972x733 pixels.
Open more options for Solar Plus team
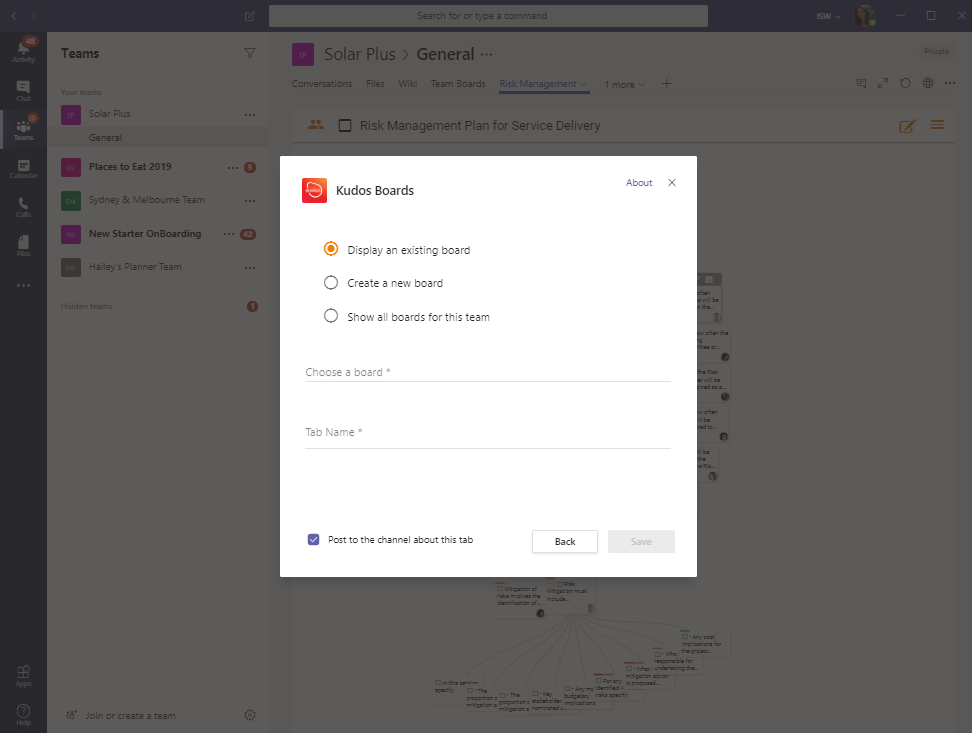[x=250, y=115]
